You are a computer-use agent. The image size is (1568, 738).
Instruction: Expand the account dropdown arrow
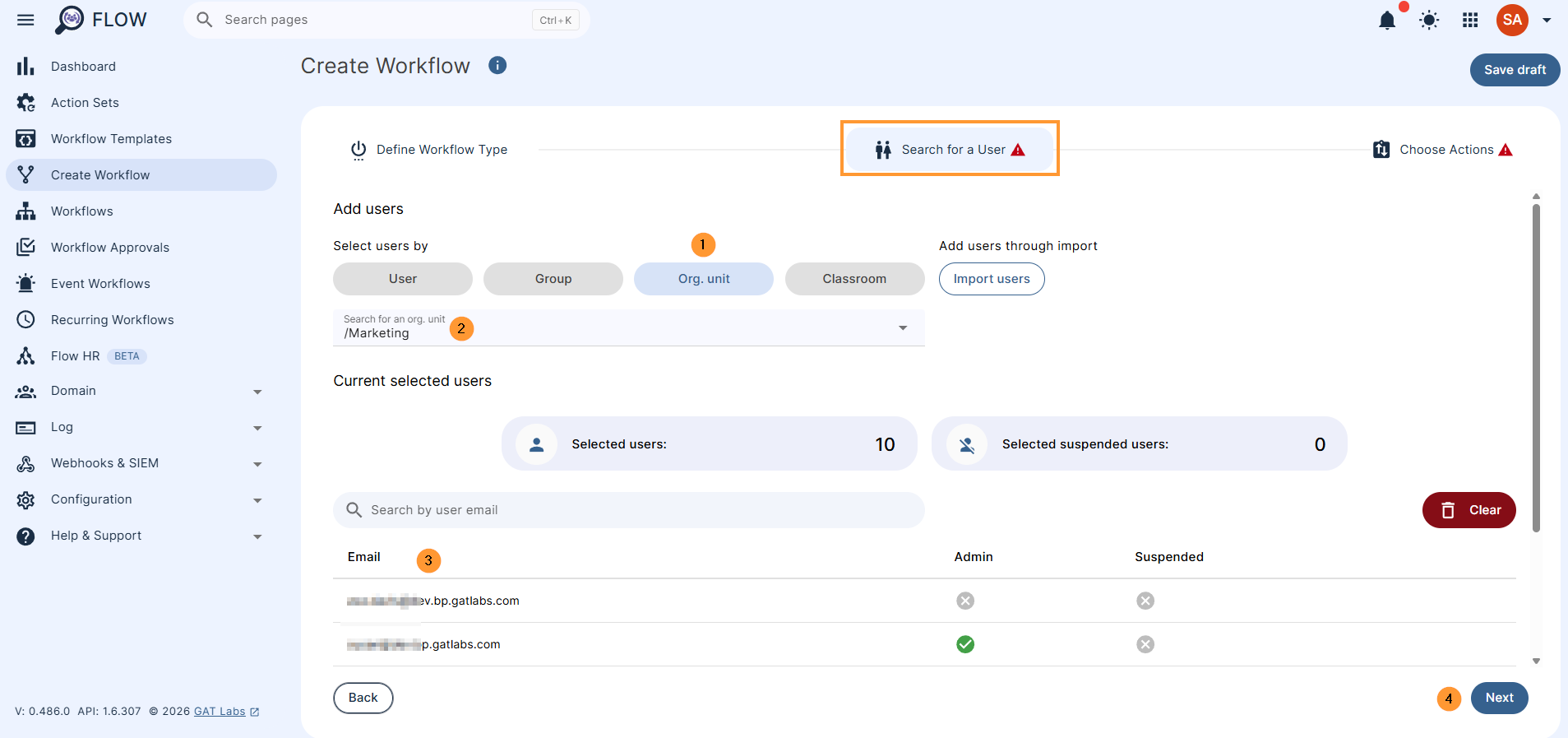click(x=1547, y=21)
